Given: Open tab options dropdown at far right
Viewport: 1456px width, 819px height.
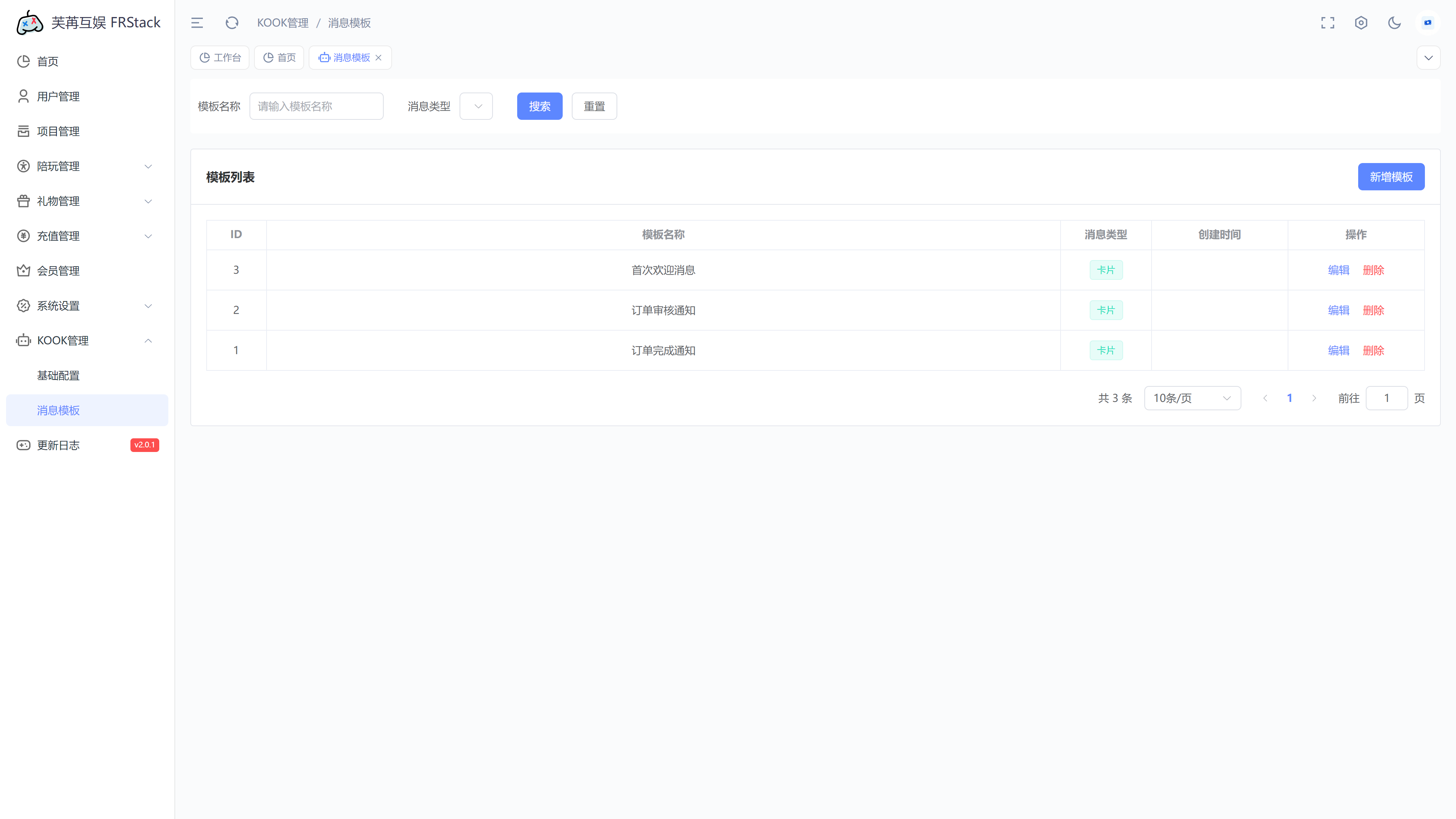Looking at the screenshot, I should click(1428, 58).
